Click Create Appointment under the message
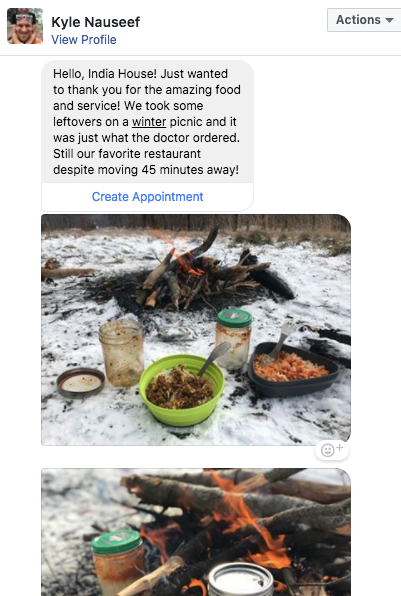401x596 pixels. tap(147, 197)
